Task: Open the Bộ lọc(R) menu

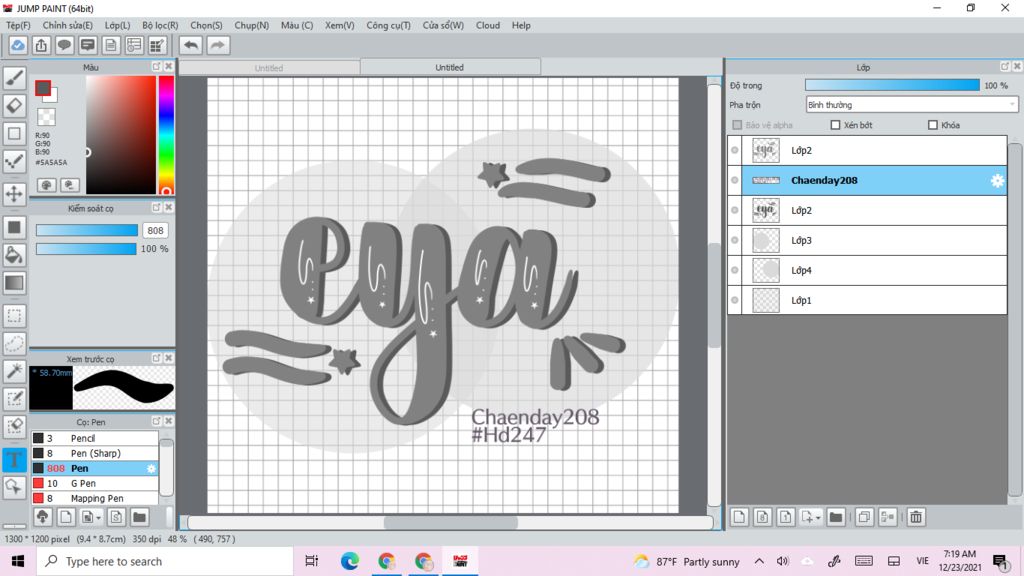Action: point(160,25)
